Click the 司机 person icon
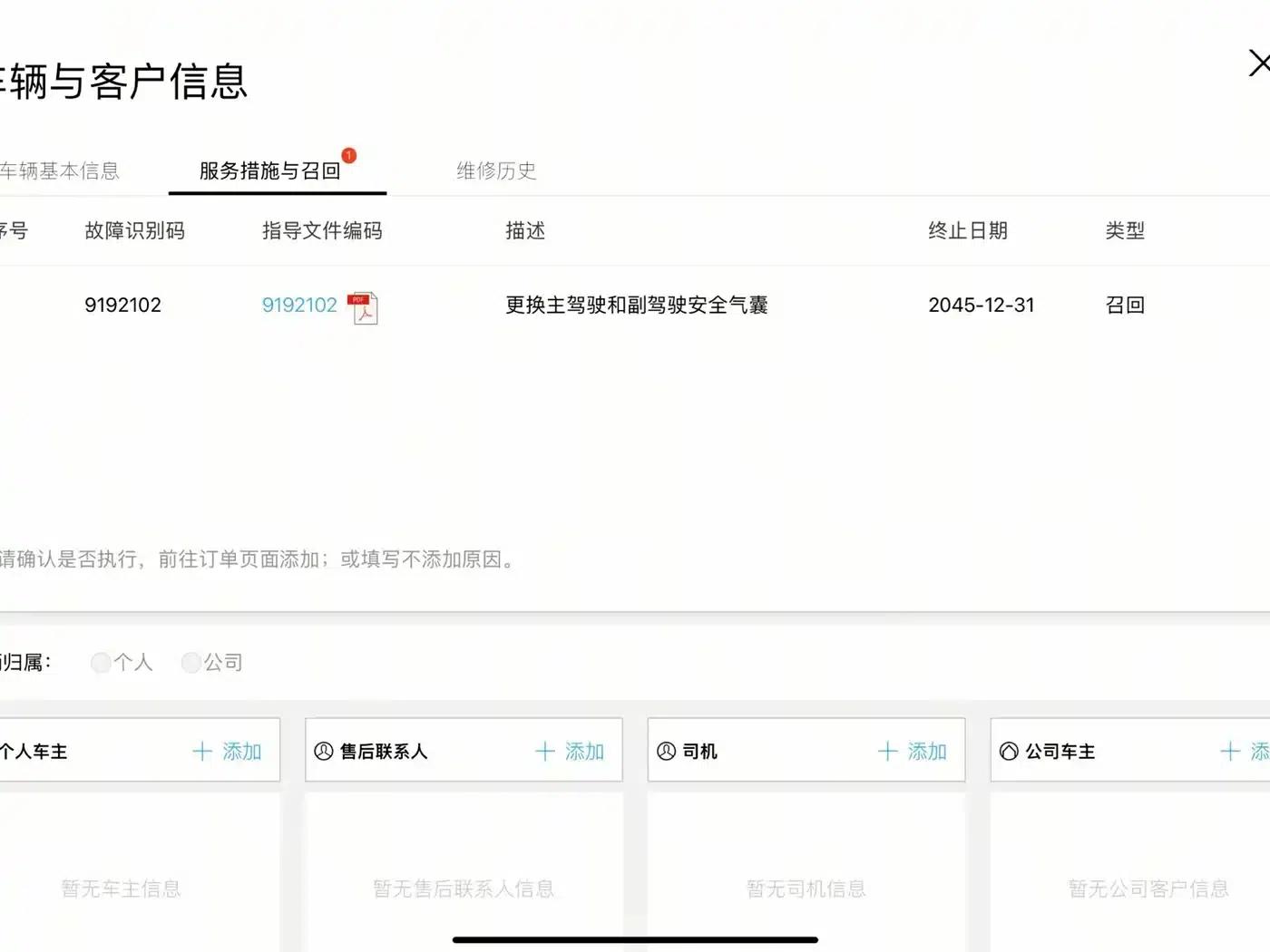The height and width of the screenshot is (952, 1270). click(x=667, y=752)
